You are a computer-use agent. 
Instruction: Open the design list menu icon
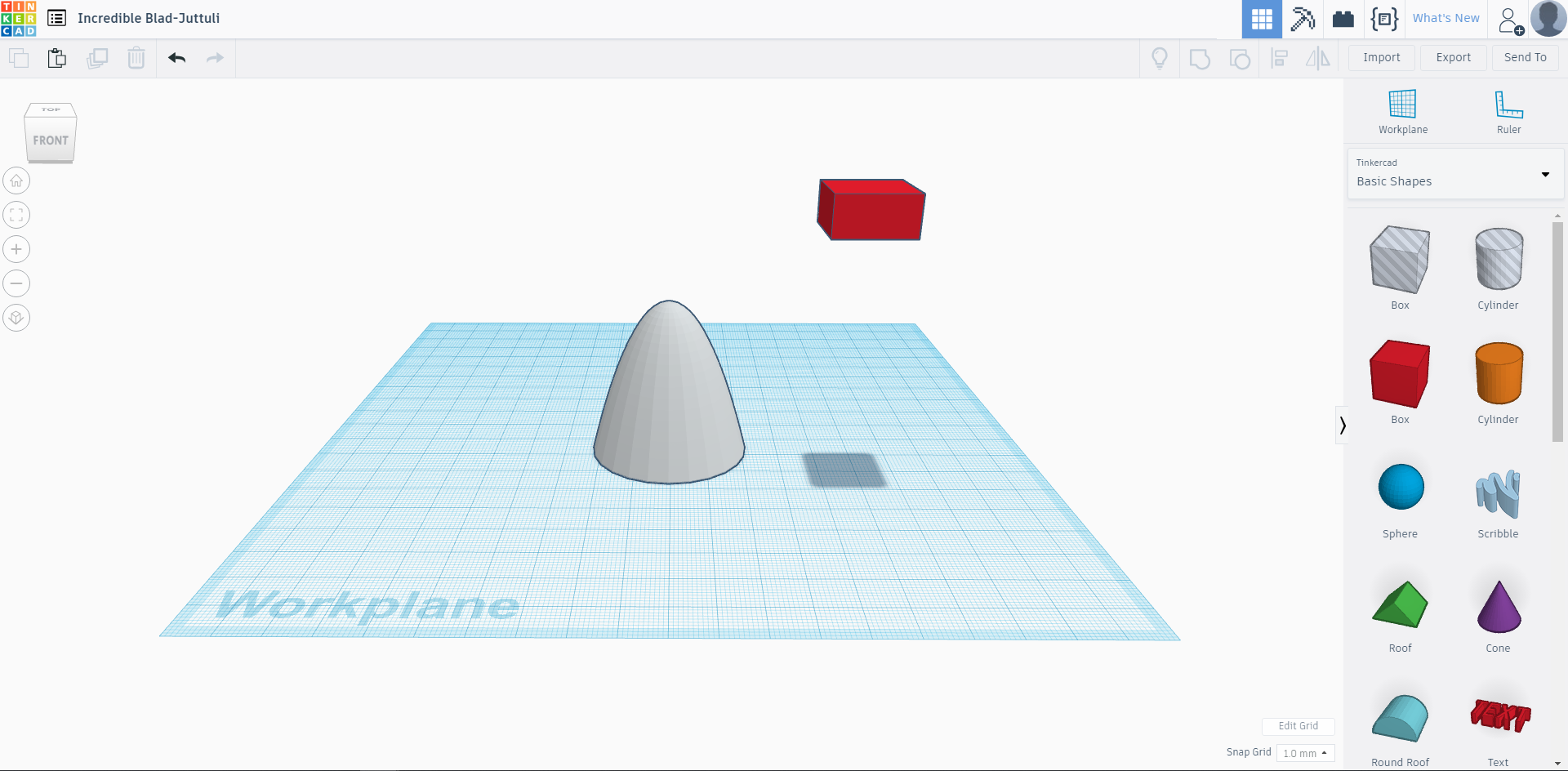point(56,18)
